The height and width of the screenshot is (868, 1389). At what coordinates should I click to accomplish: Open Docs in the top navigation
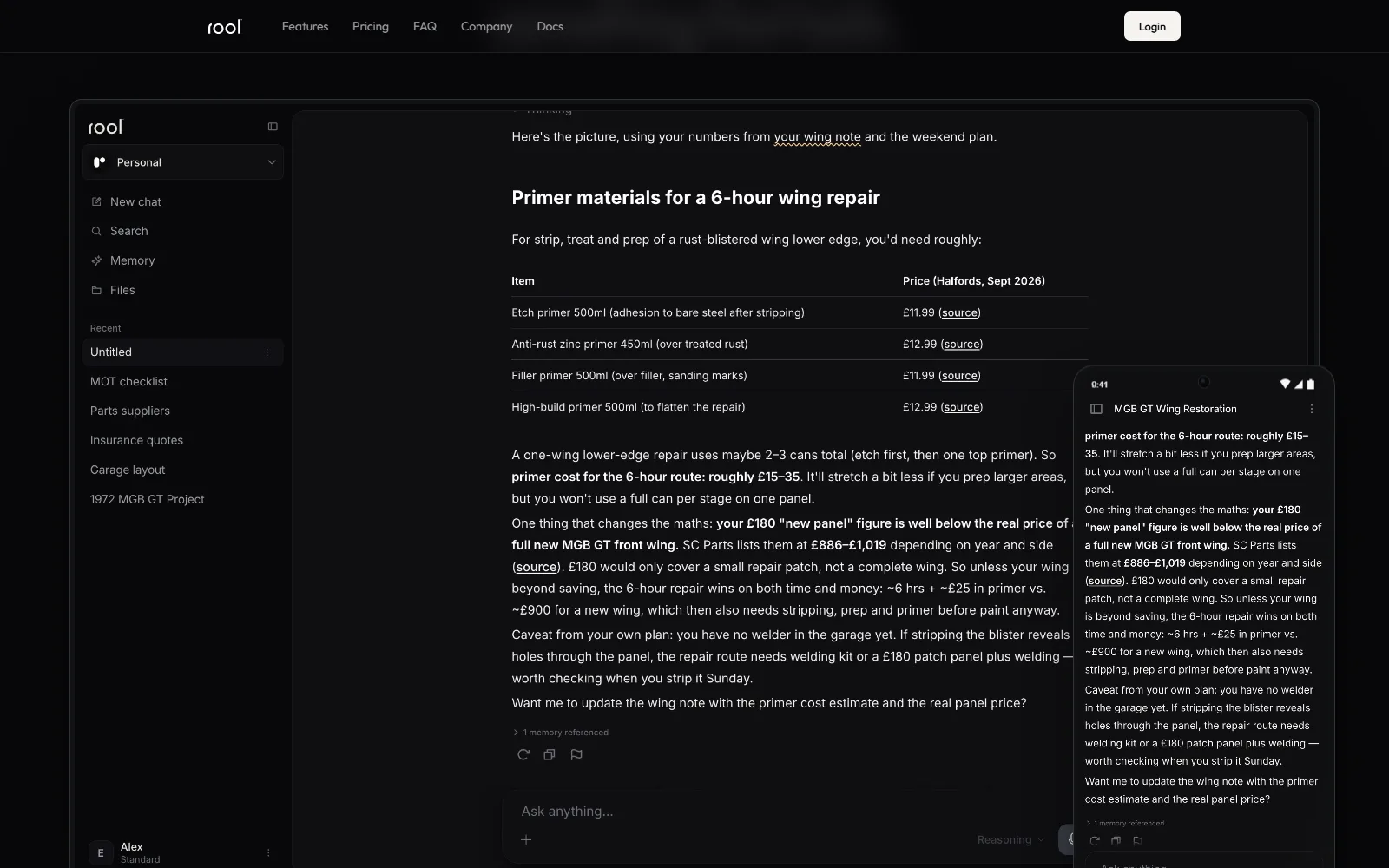pos(550,27)
